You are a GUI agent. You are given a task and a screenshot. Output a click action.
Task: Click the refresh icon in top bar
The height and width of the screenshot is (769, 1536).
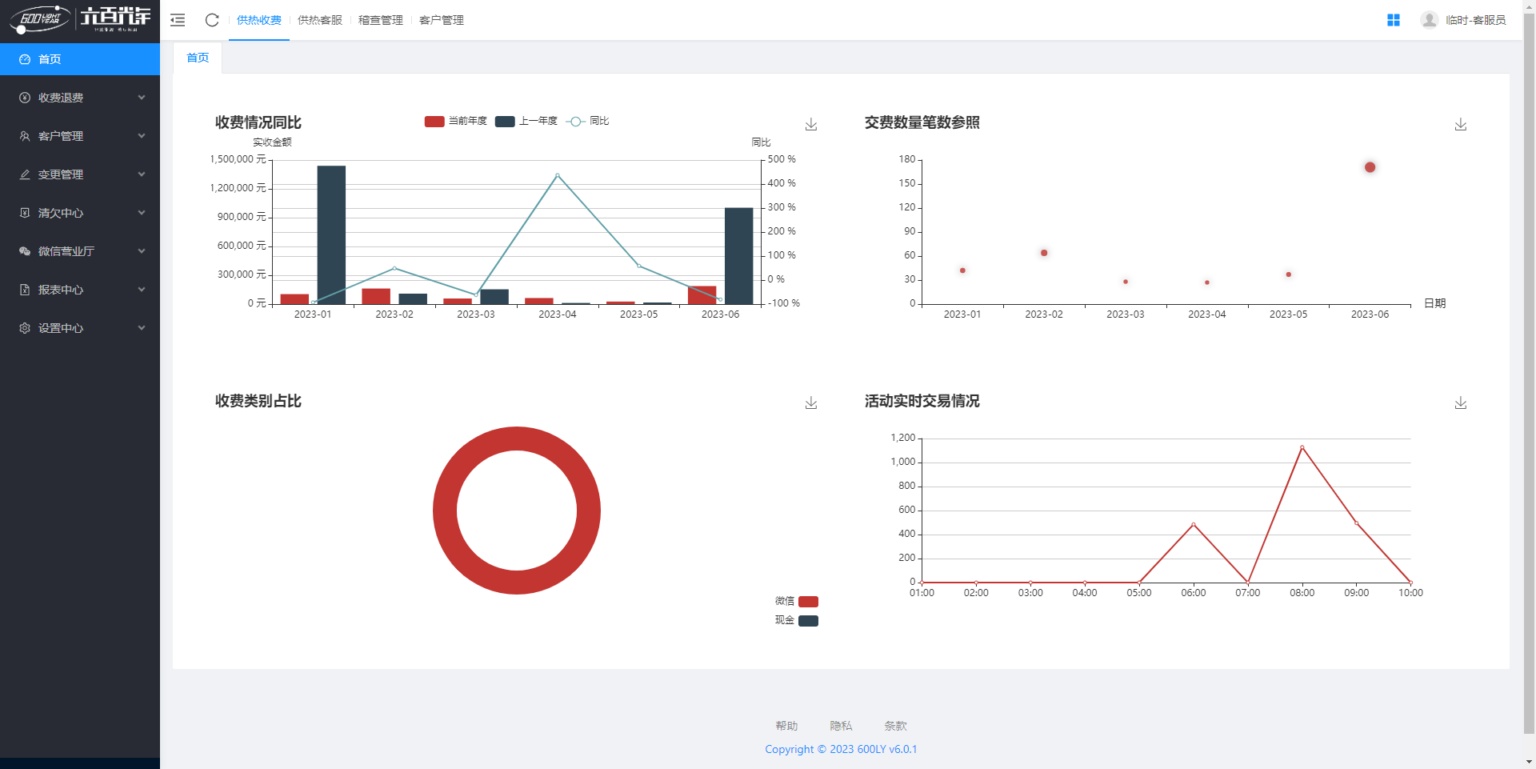(212, 20)
